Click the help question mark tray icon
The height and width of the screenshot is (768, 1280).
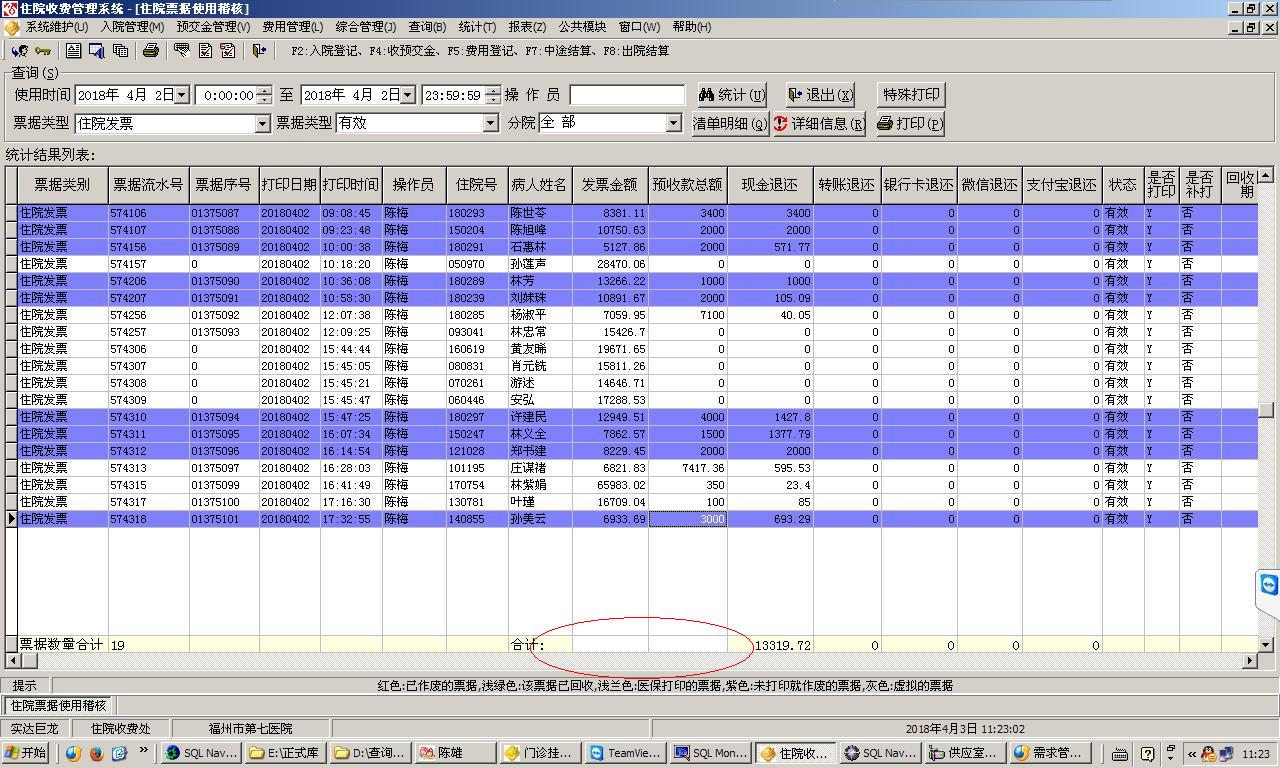[1147, 753]
